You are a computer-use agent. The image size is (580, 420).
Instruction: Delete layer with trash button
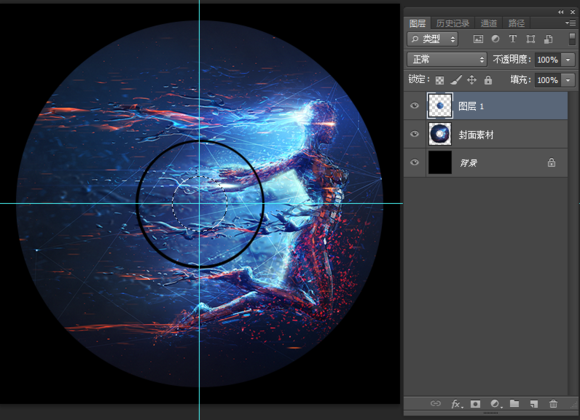click(553, 404)
